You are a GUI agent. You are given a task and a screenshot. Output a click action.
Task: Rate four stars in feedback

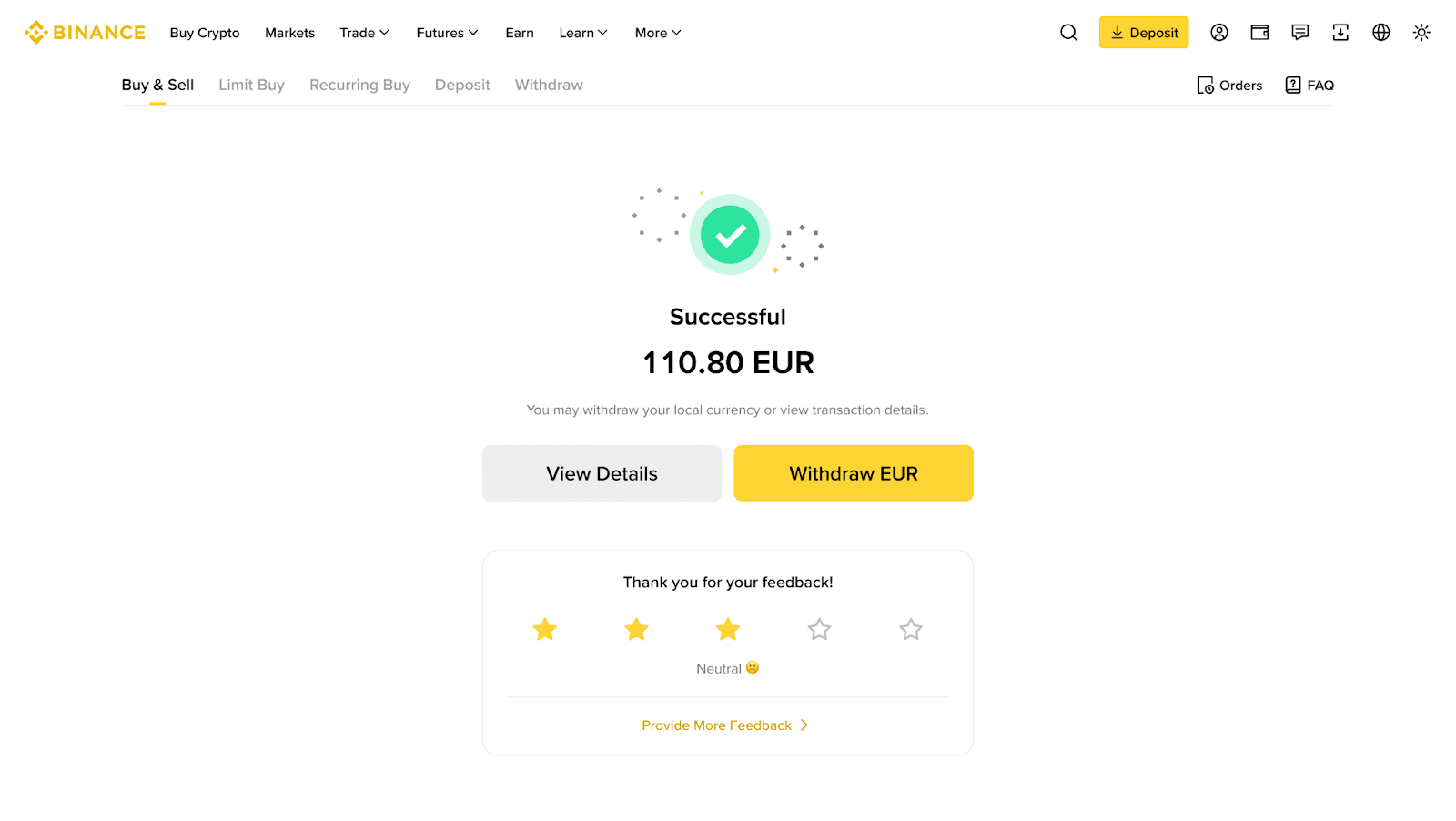(x=819, y=629)
